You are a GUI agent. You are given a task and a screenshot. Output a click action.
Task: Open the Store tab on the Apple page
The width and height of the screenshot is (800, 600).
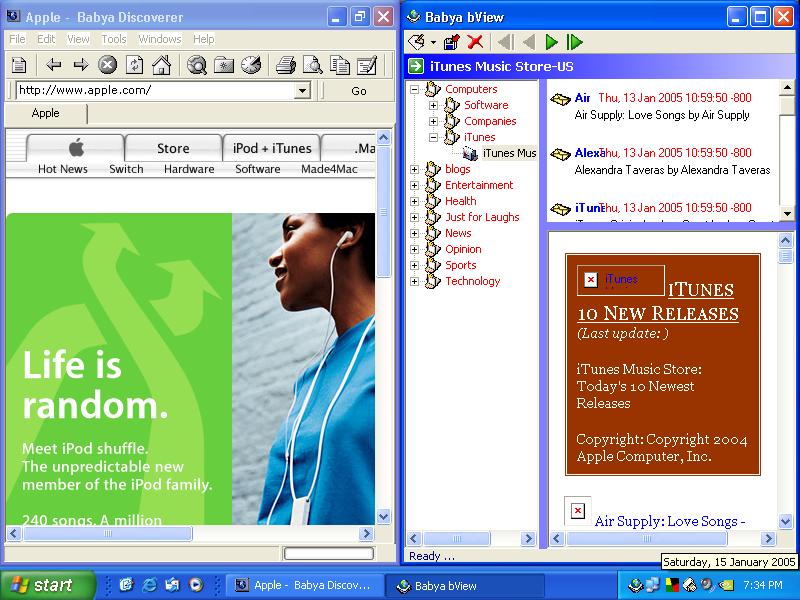pos(173,148)
